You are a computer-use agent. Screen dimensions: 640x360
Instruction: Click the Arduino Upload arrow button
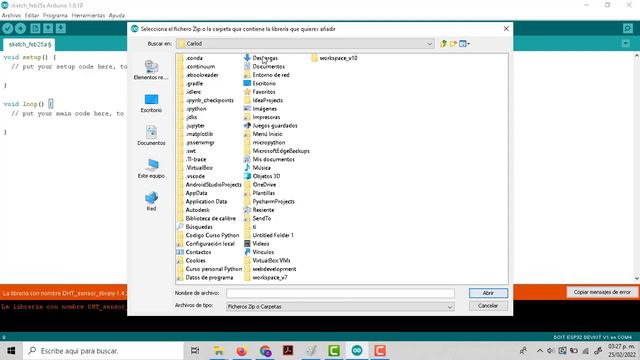pyautogui.click(x=20, y=28)
